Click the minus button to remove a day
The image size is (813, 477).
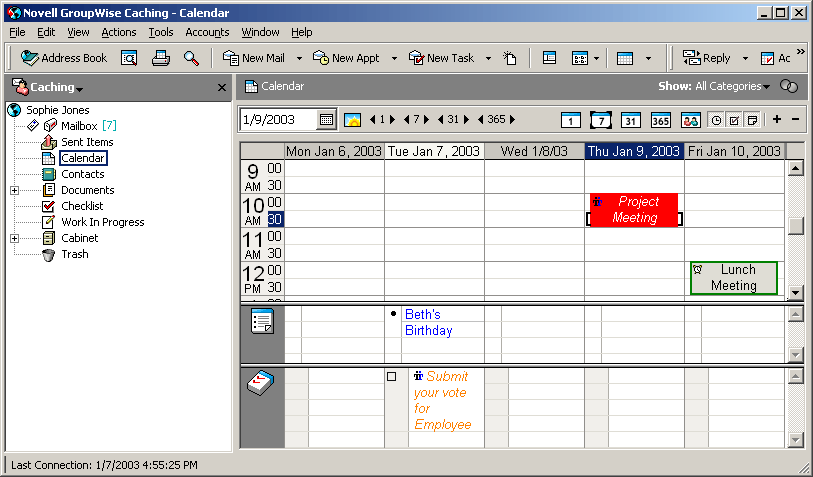click(795, 120)
